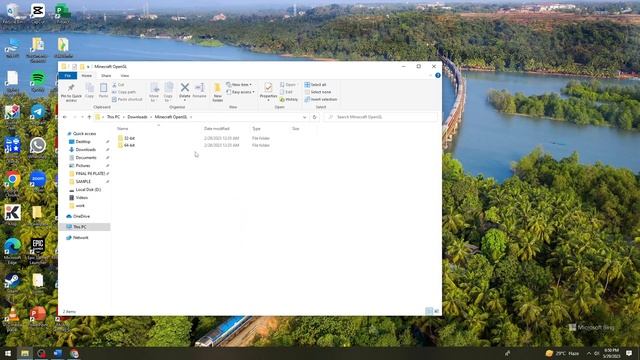This screenshot has height=360, width=640.
Task: Switch to the details view layout button
Action: [429, 311]
